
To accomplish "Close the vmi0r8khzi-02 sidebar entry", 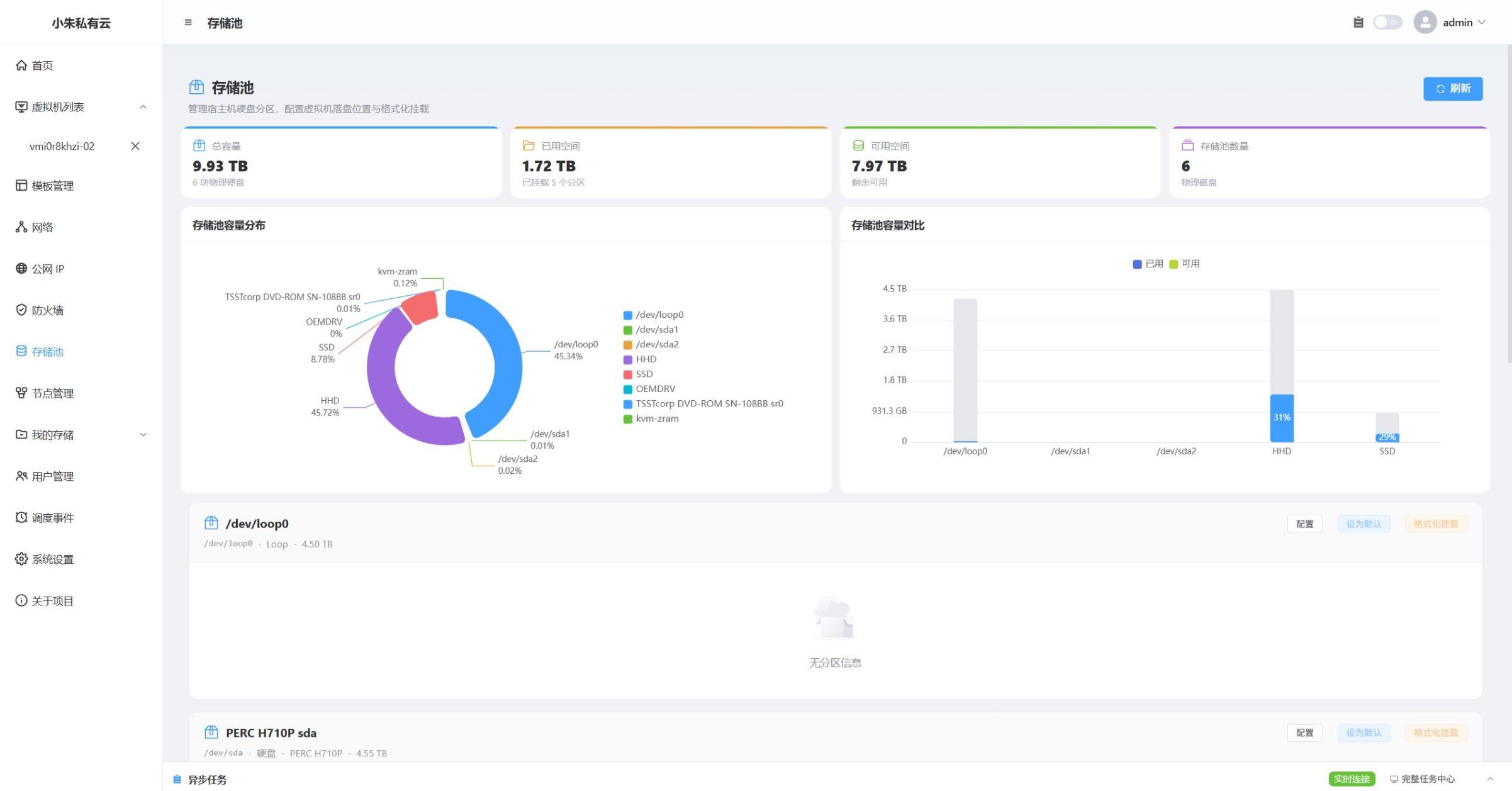I will pos(135,146).
